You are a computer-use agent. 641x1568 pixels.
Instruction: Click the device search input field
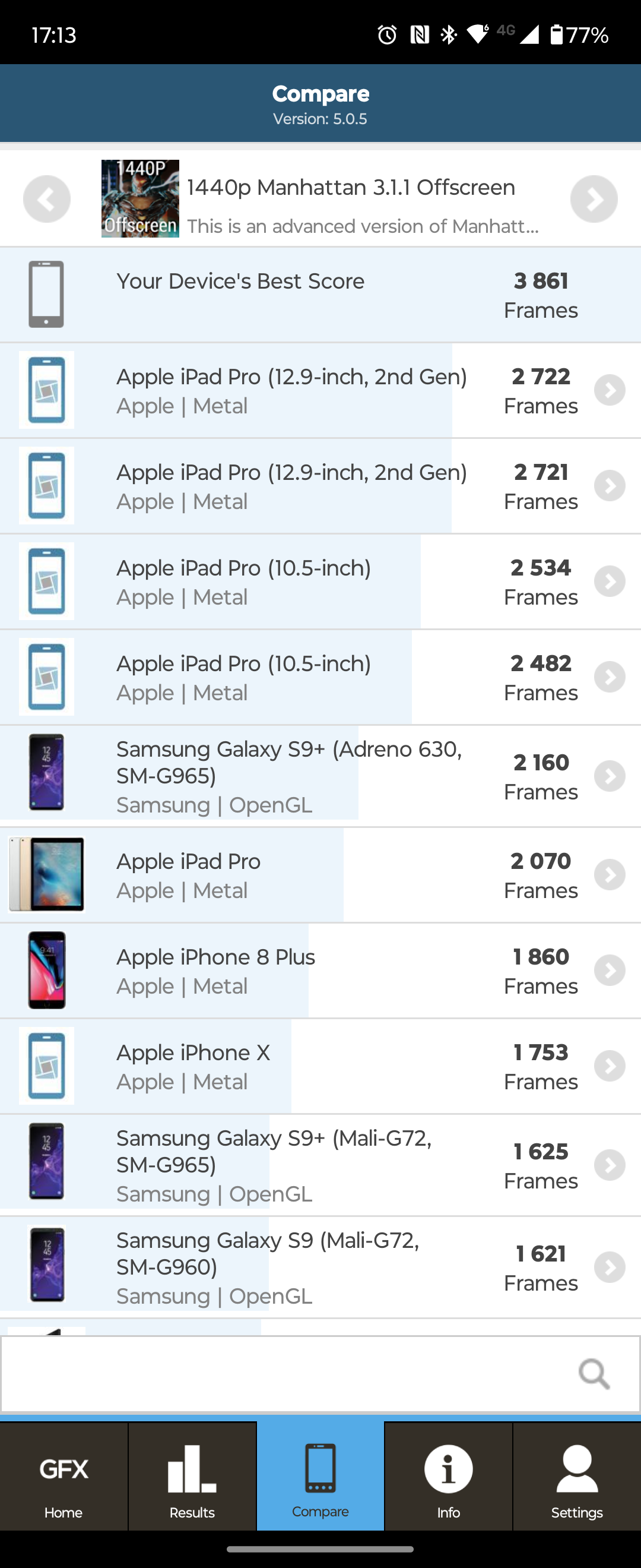tap(286, 1374)
